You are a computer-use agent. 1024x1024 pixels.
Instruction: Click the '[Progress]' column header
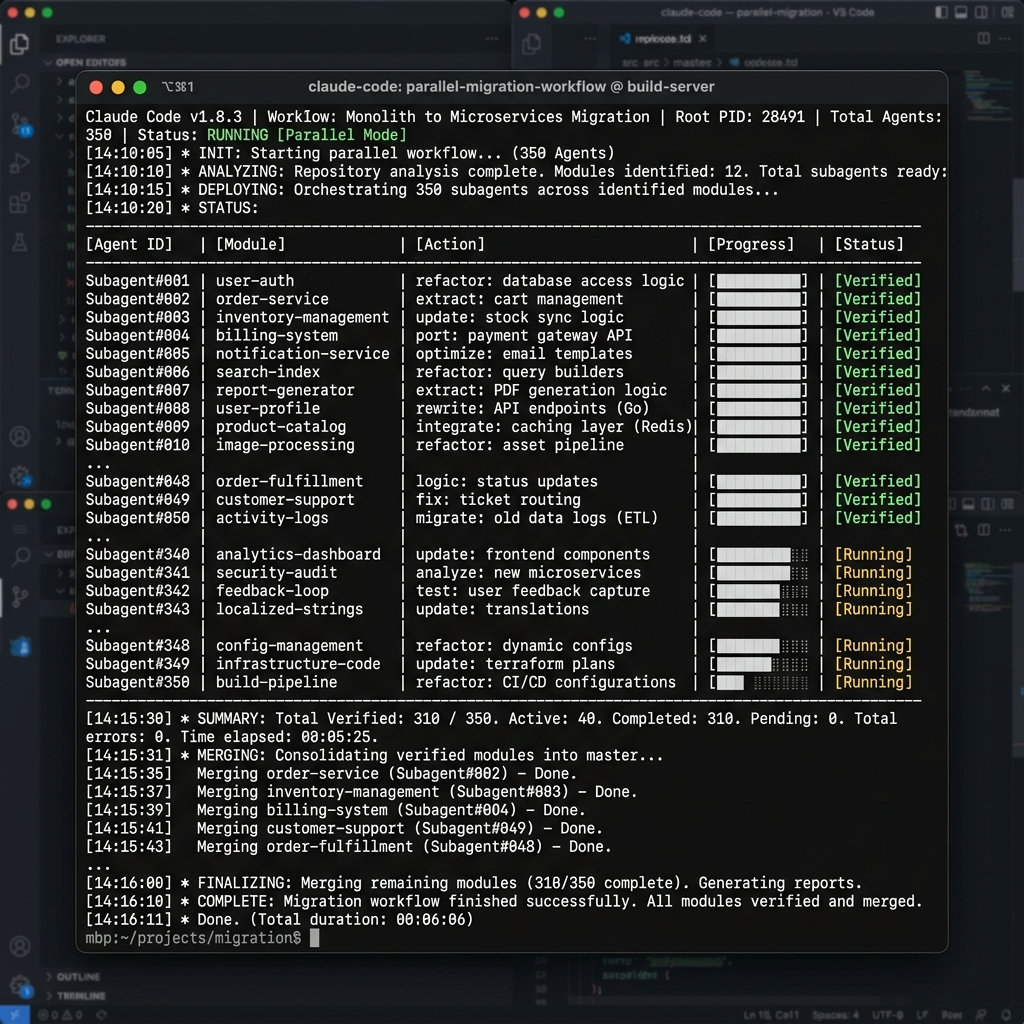751,244
